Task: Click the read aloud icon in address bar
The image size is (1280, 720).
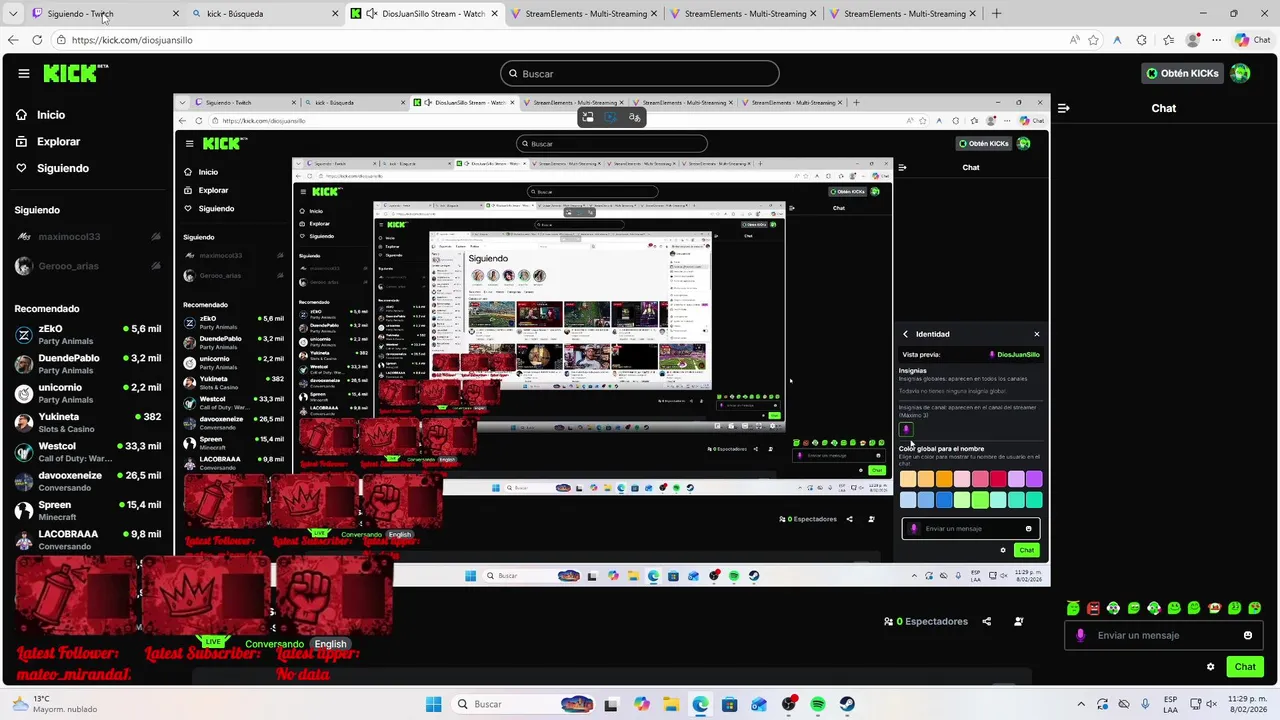Action: coord(1074,40)
